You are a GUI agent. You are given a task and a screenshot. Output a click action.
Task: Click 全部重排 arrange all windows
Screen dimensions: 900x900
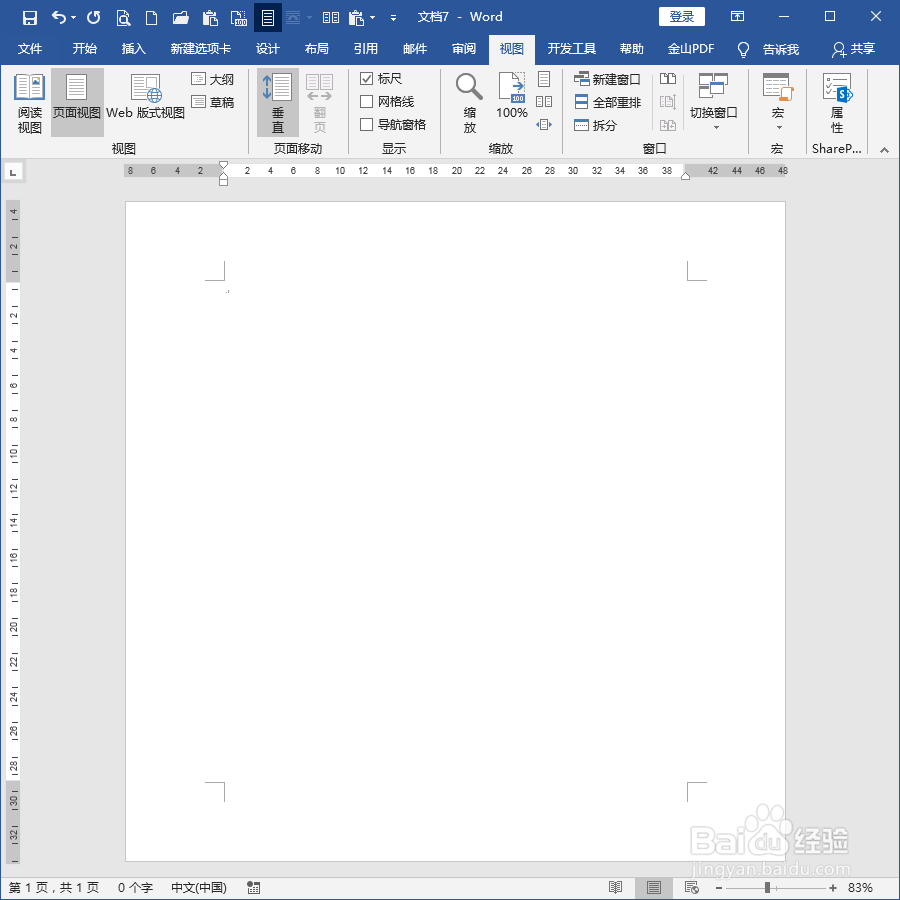click(x=607, y=102)
